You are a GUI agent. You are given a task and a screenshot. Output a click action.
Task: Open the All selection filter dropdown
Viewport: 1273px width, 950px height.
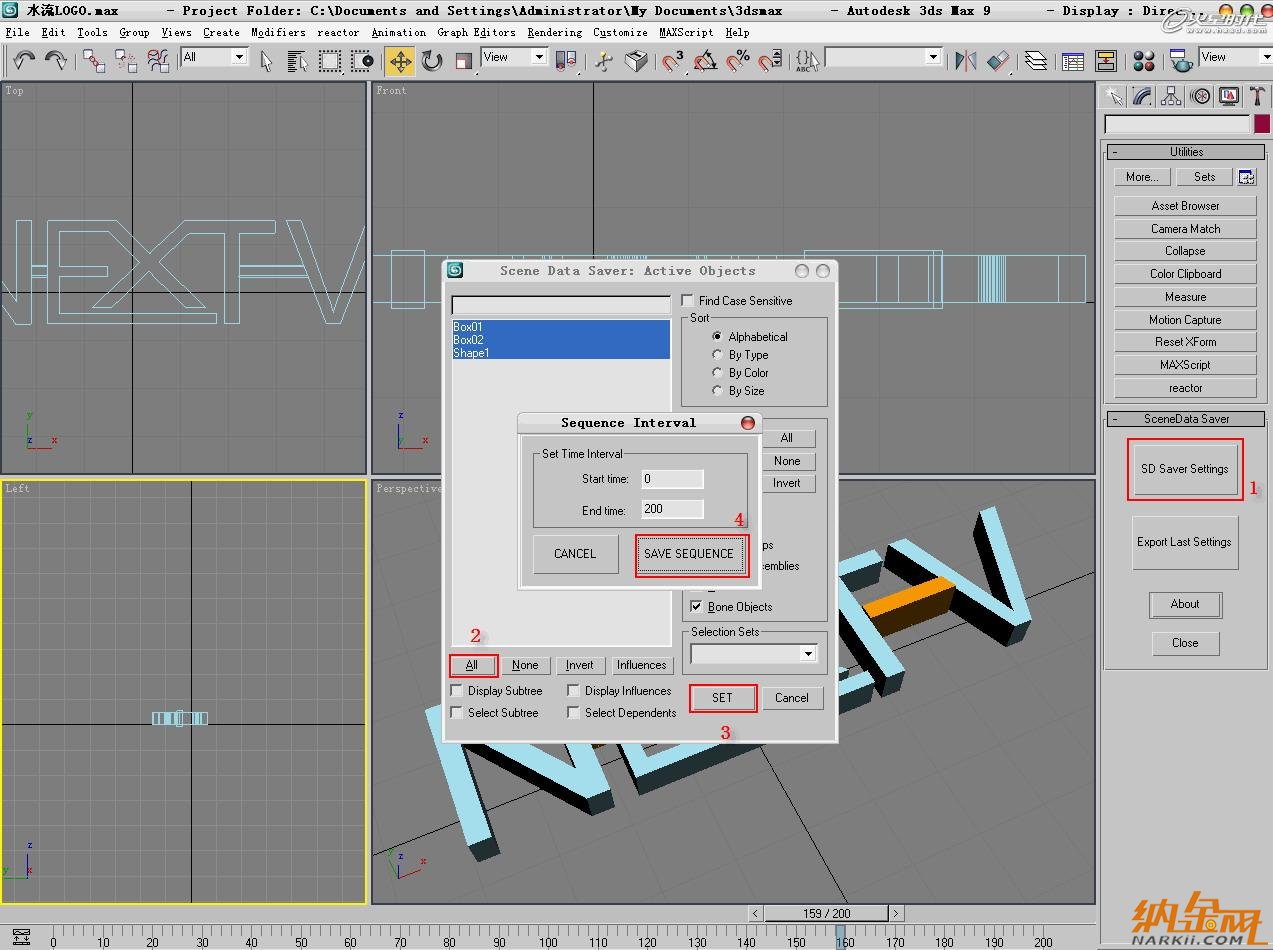point(238,57)
